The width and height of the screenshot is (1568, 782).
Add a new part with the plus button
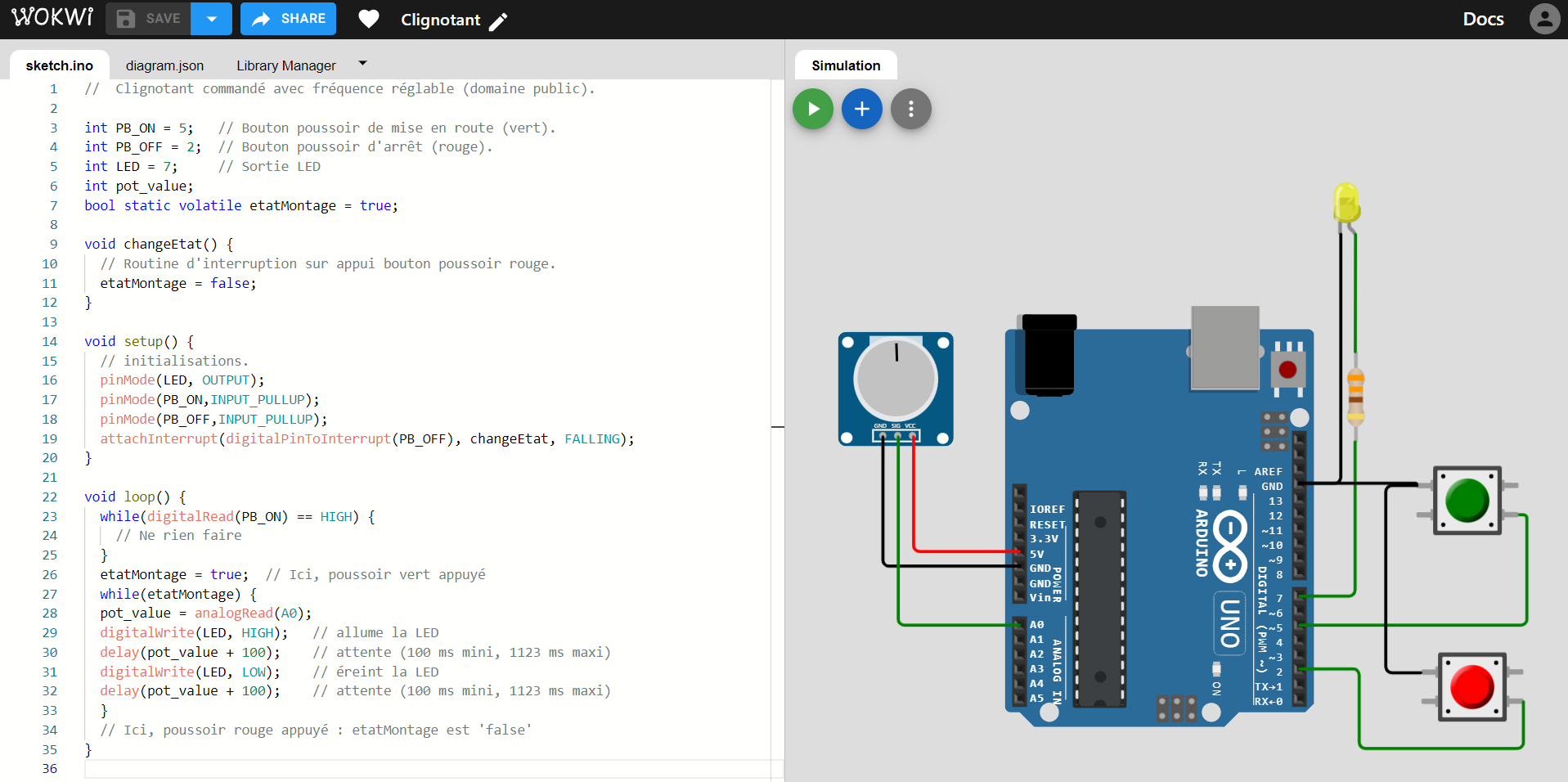point(862,109)
